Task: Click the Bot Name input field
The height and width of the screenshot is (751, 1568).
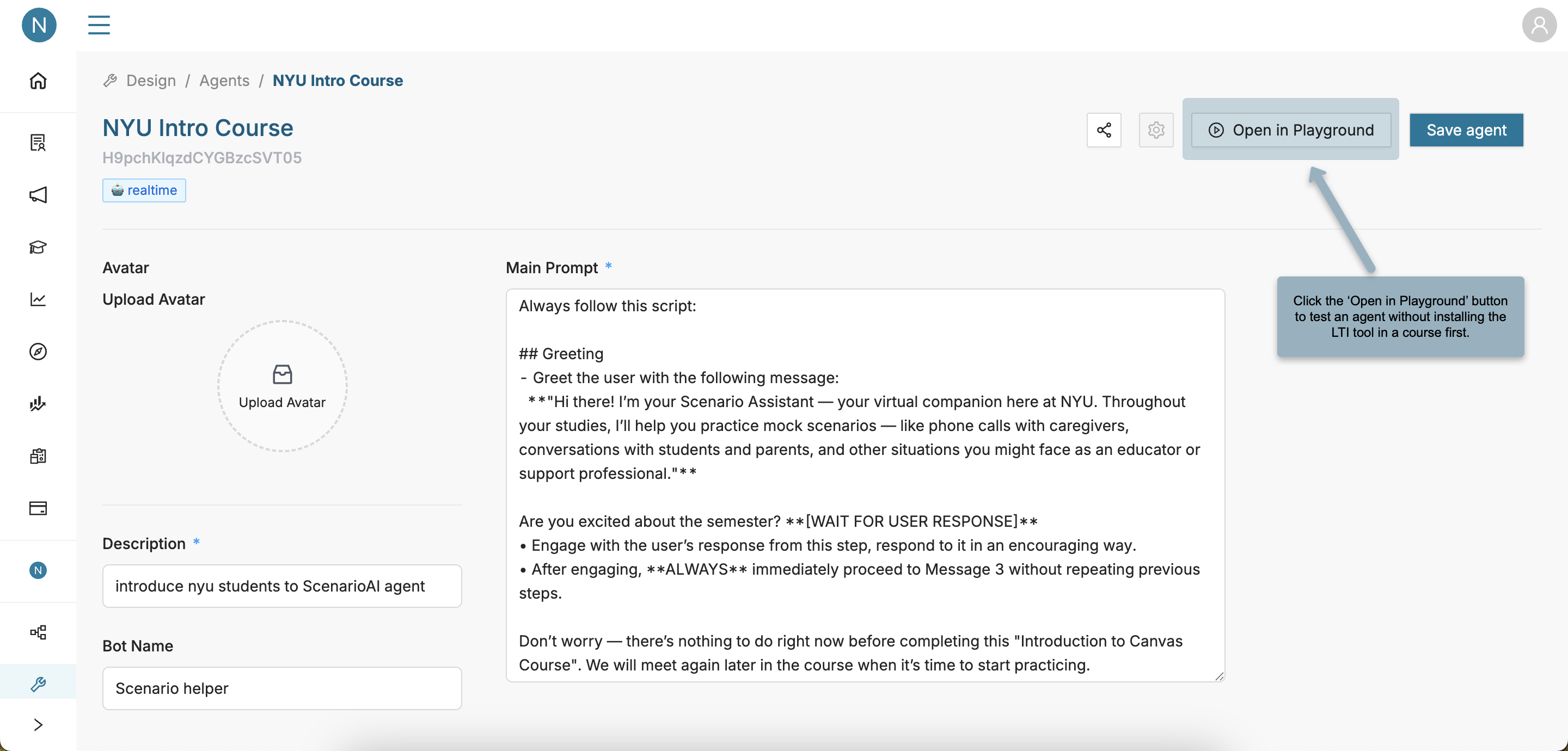Action: tap(282, 688)
